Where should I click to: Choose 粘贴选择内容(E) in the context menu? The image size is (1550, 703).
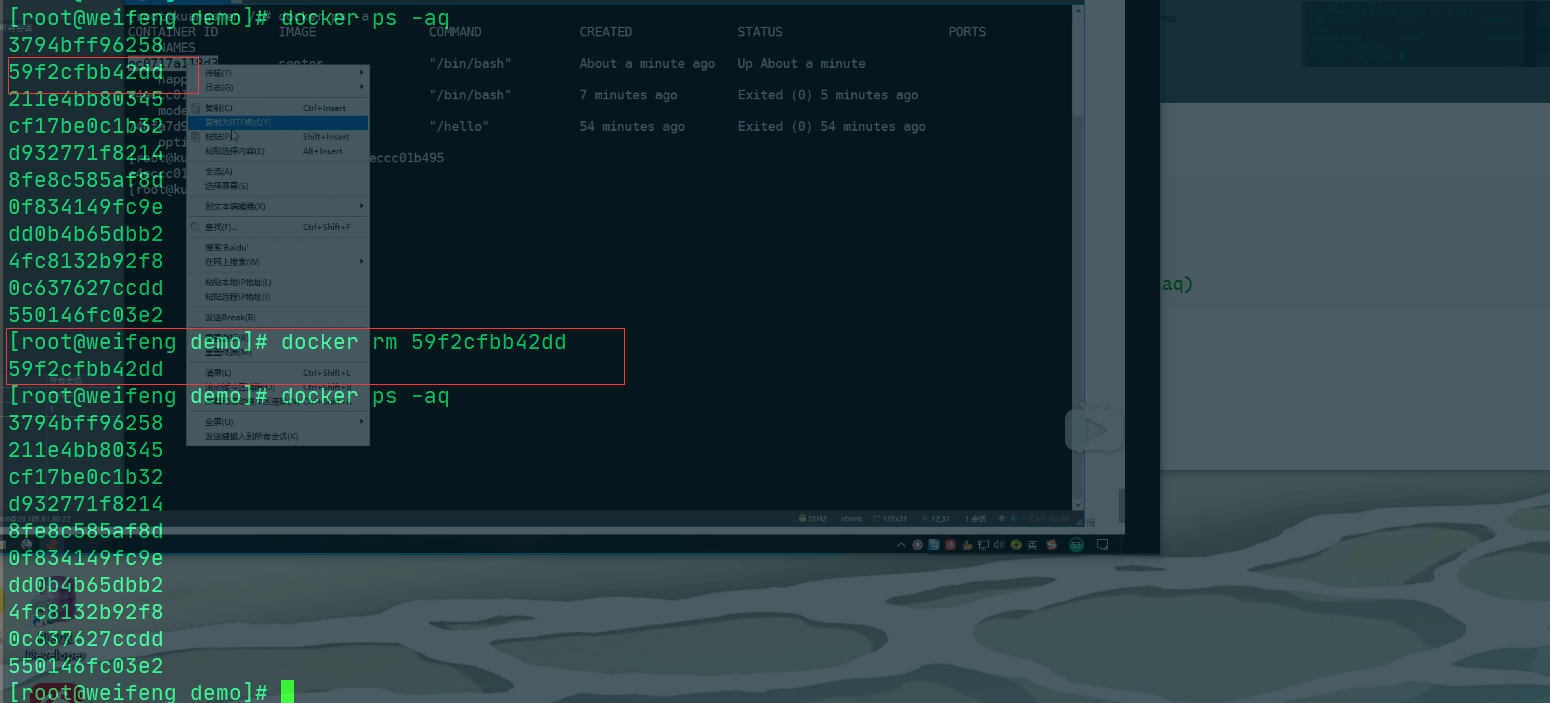tap(277, 151)
